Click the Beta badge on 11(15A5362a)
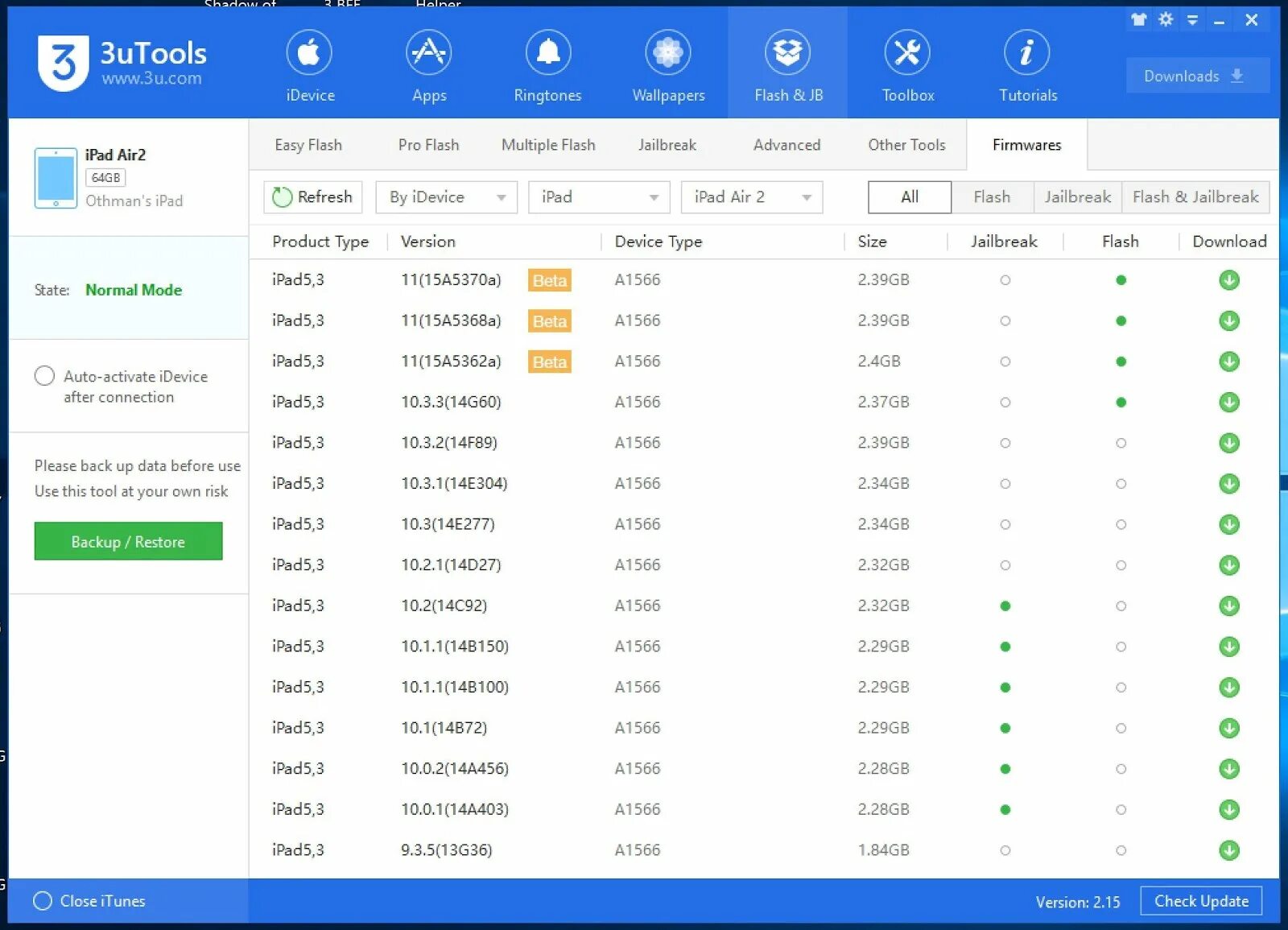Image resolution: width=1288 pixels, height=930 pixels. [550, 362]
